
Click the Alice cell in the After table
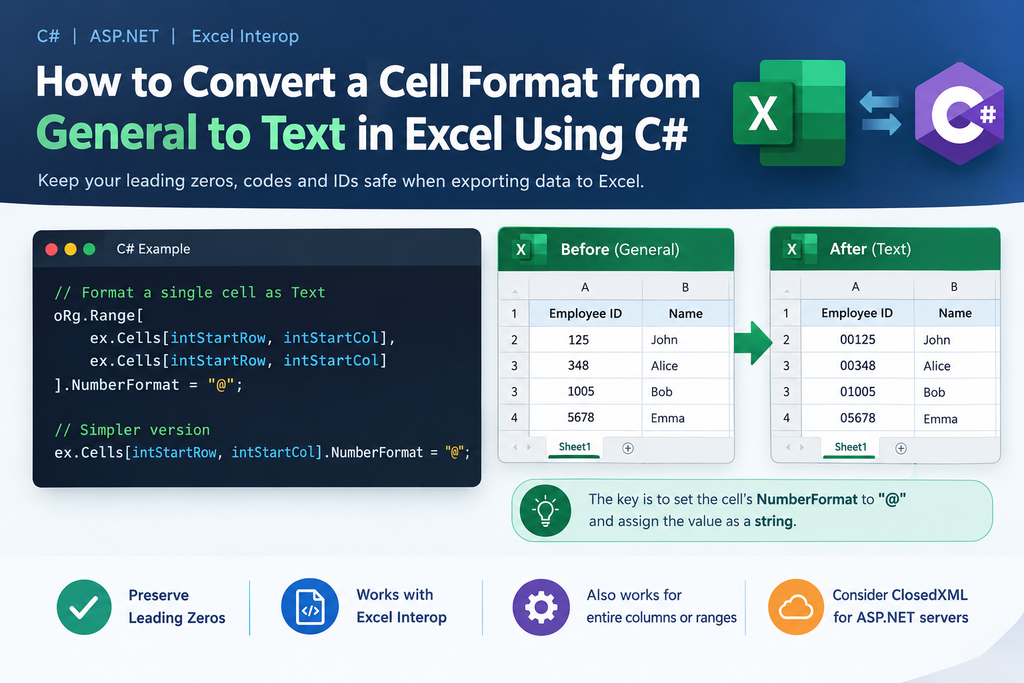point(955,366)
